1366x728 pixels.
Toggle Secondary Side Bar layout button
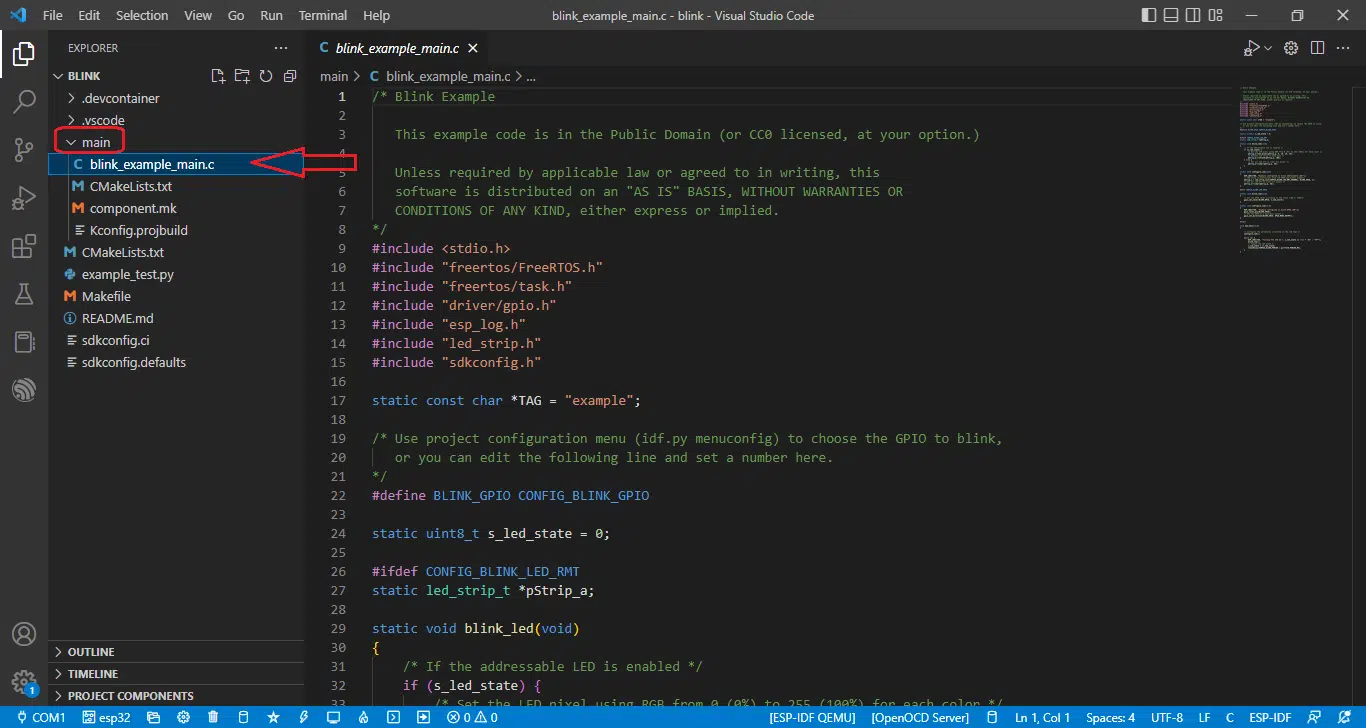click(1193, 16)
